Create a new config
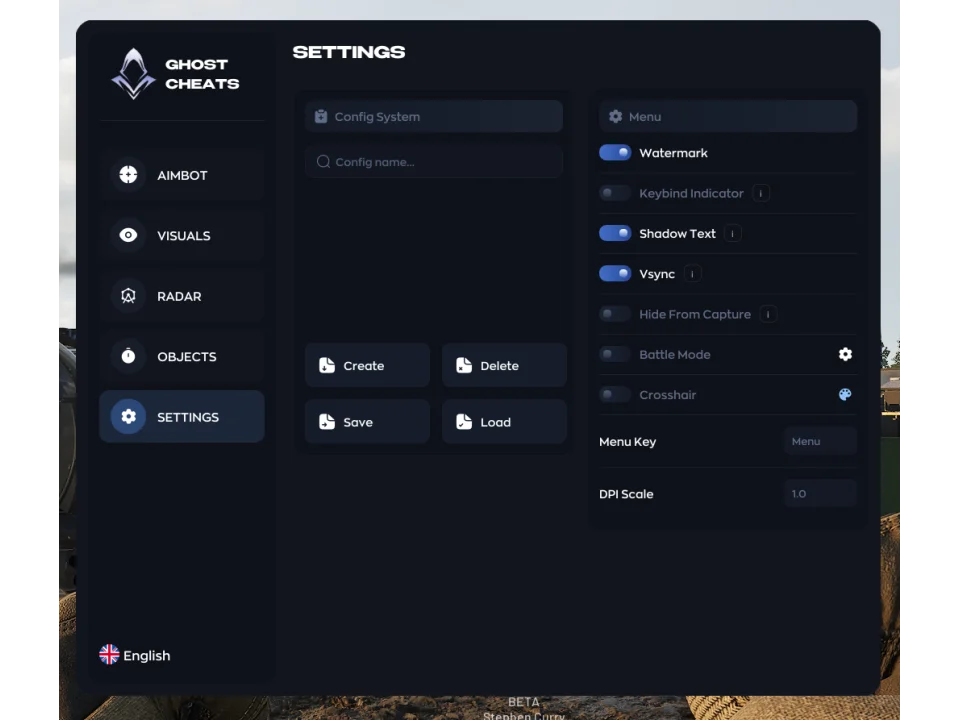This screenshot has width=960, height=720. tap(367, 366)
